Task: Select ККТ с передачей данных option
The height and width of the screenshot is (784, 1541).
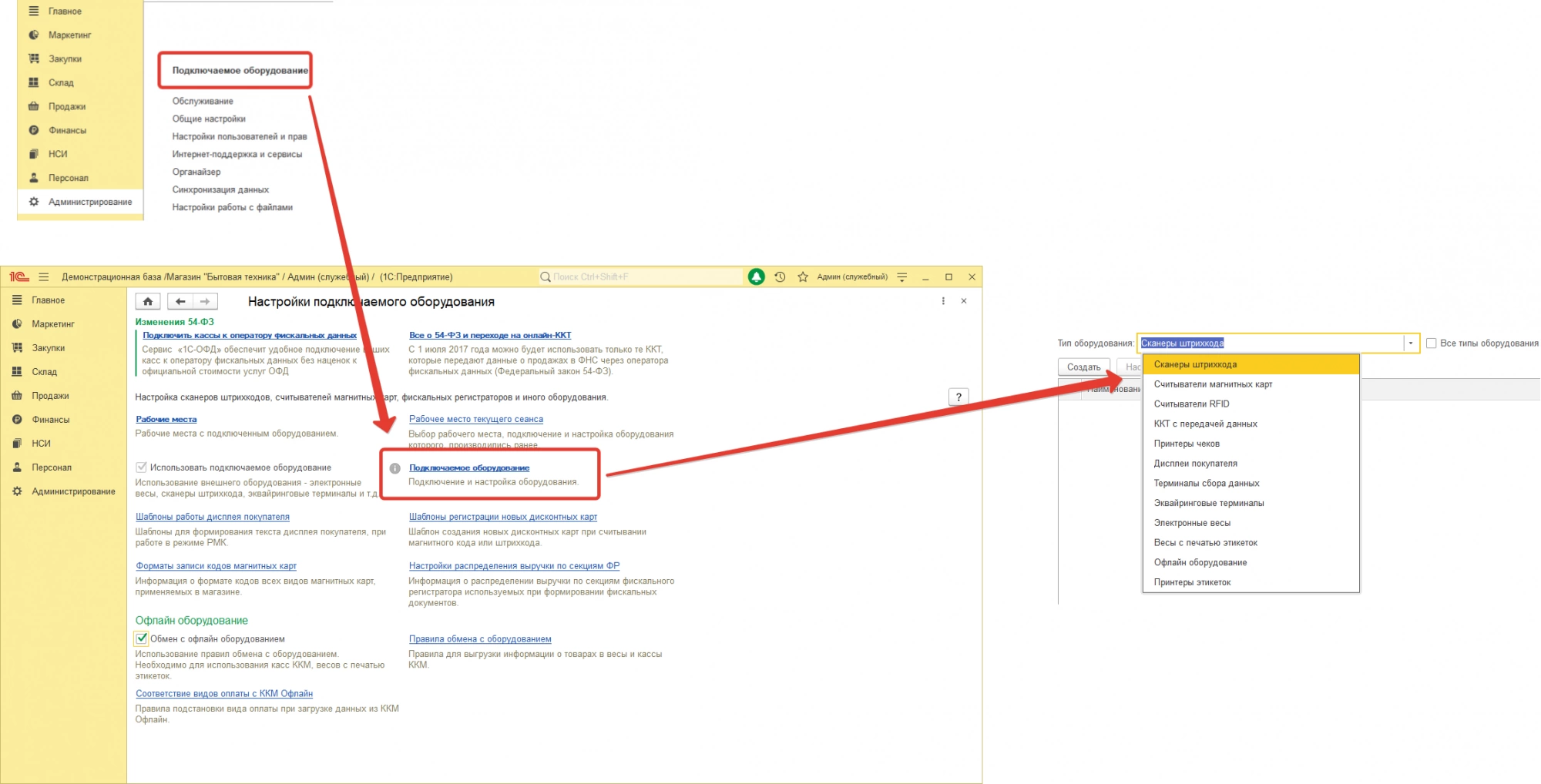Action: pyautogui.click(x=1251, y=424)
